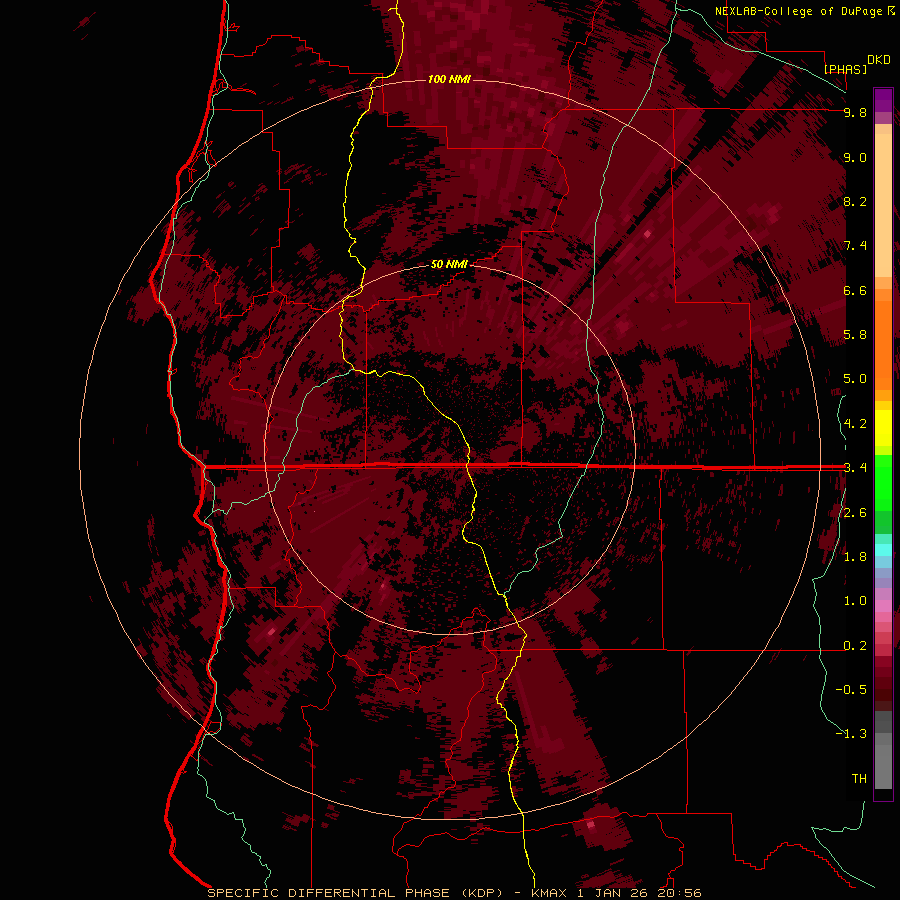
Task: Click the 9.8 value on color scale
Action: (855, 112)
